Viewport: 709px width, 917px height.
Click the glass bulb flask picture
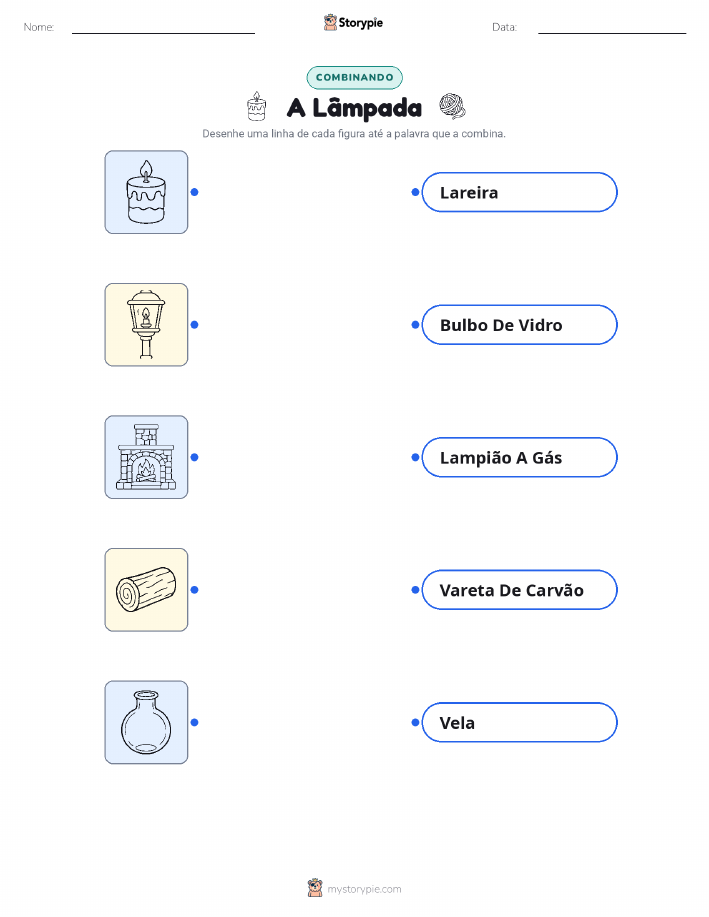point(146,722)
